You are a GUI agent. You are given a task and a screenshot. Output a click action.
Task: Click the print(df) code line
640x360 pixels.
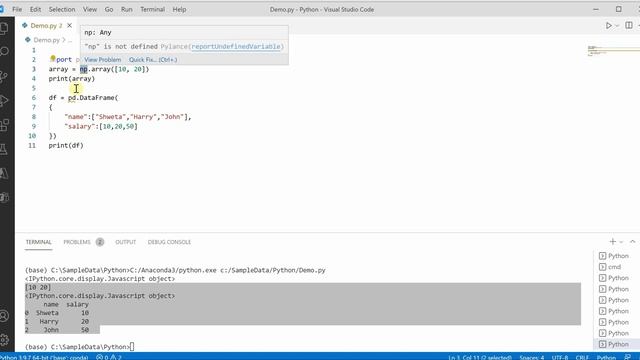[66, 145]
